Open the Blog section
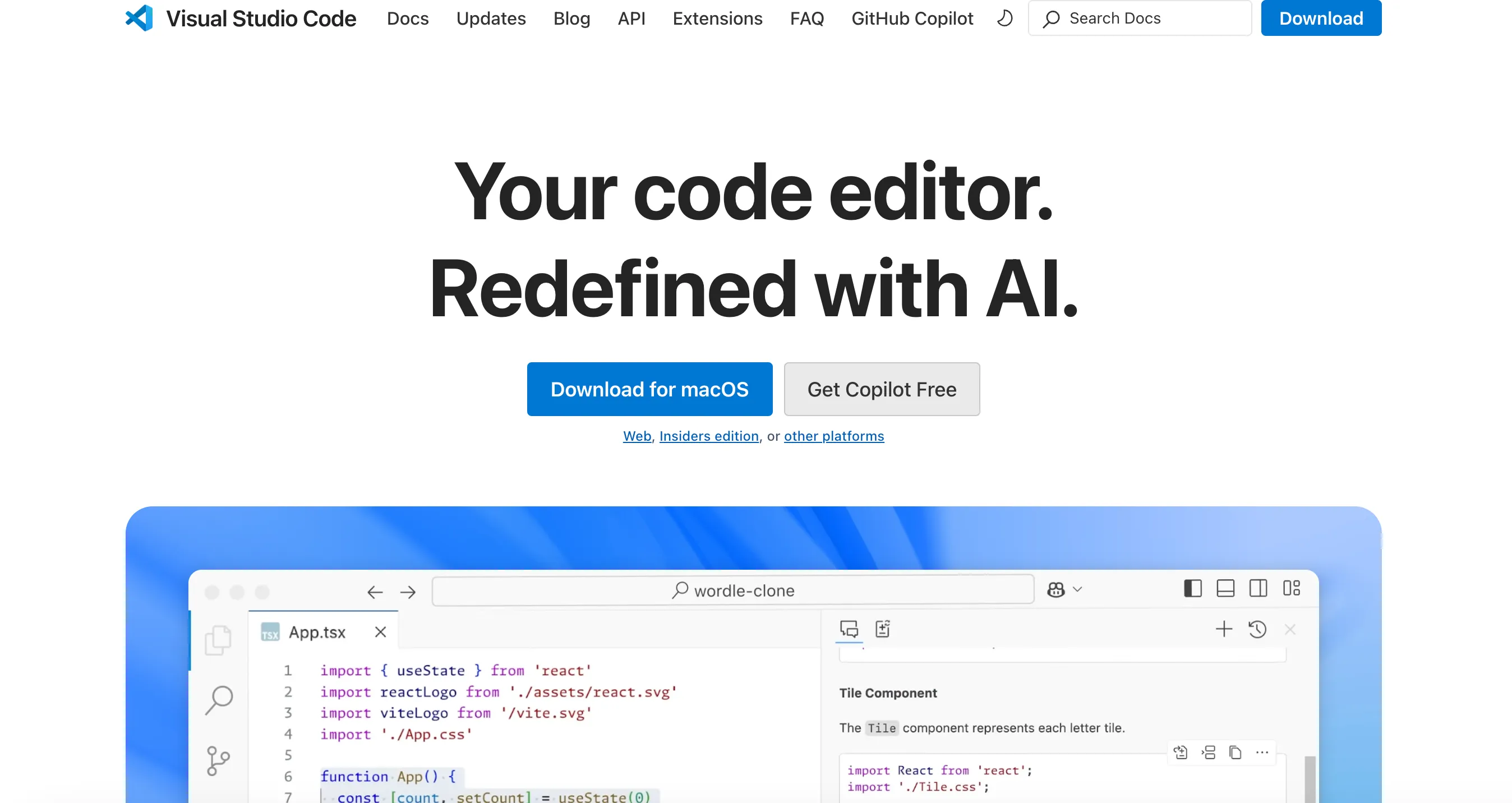Screen dimensions: 1512x803 point(571,18)
